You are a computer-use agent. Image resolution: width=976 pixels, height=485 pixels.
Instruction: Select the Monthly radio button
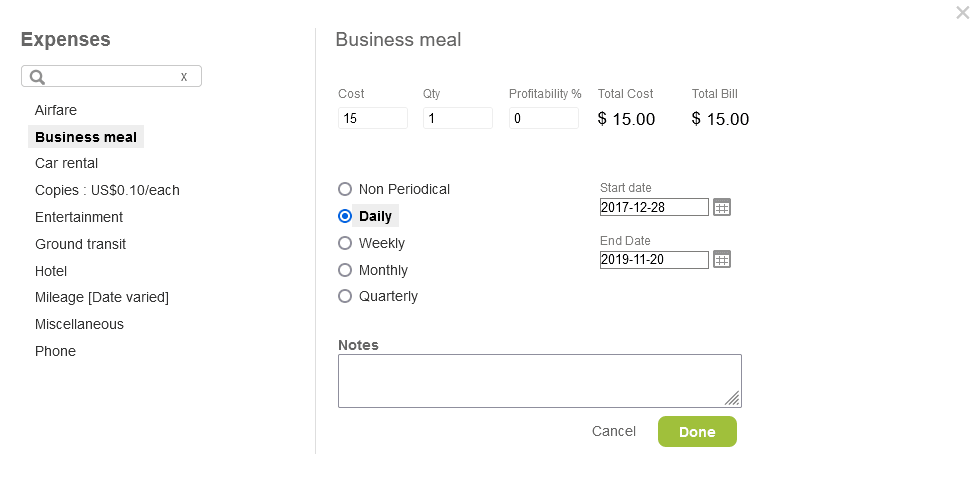point(345,270)
